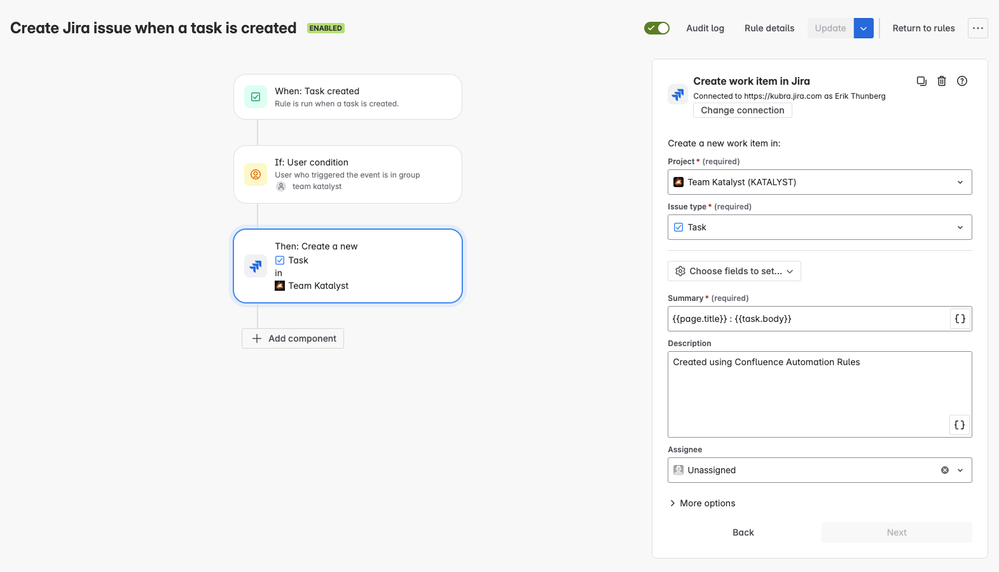Open the Audit log
The image size is (999, 572).
pyautogui.click(x=705, y=28)
